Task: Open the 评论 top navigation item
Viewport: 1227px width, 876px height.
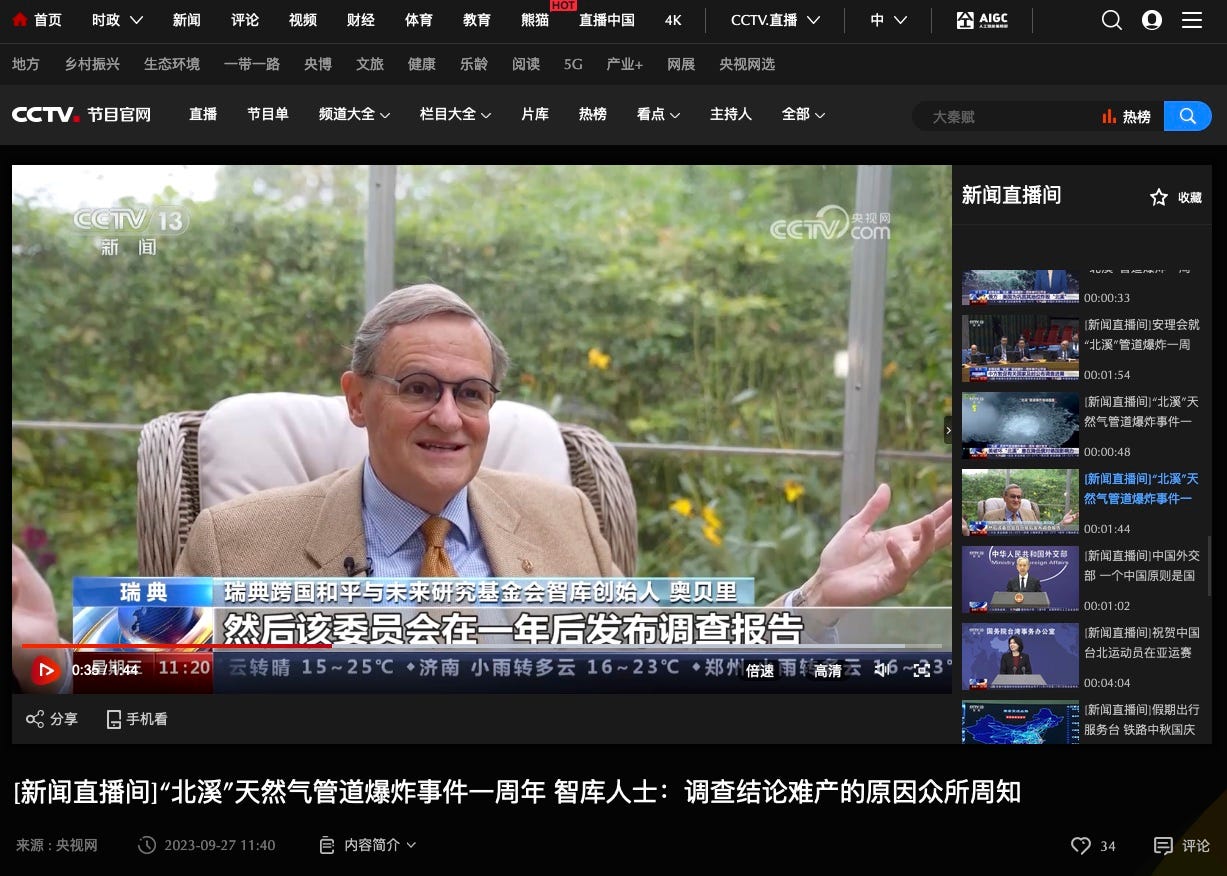Action: click(x=245, y=20)
